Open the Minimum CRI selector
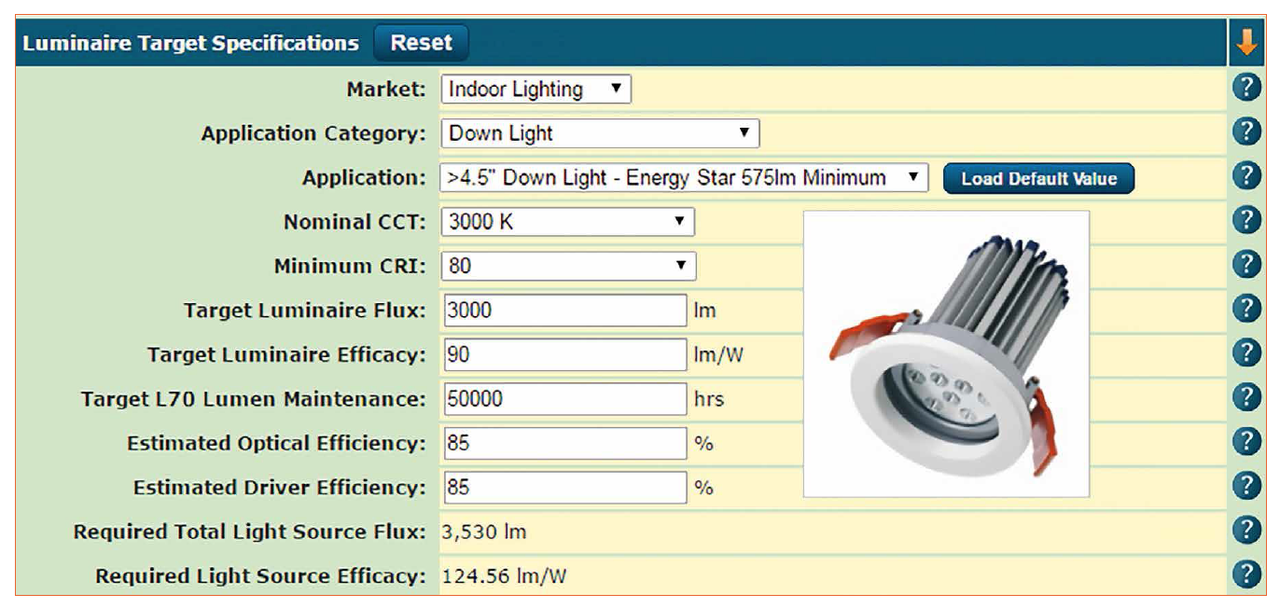This screenshot has height=608, width=1280. click(569, 265)
